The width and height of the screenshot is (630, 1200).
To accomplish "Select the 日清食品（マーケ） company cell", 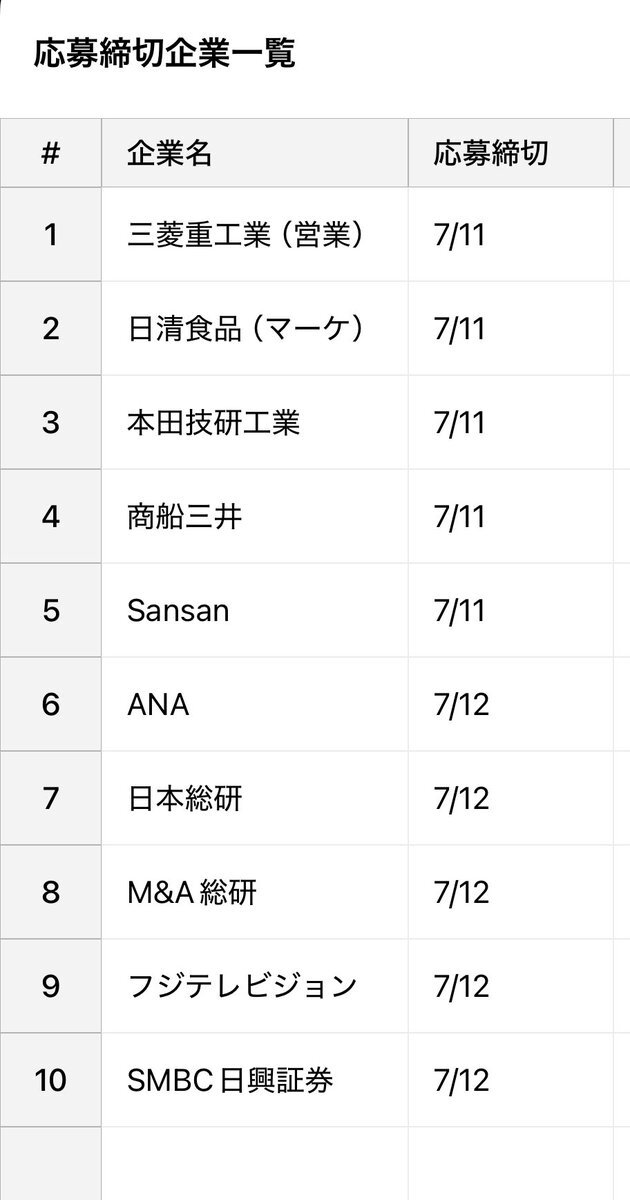I will pyautogui.click(x=255, y=329).
